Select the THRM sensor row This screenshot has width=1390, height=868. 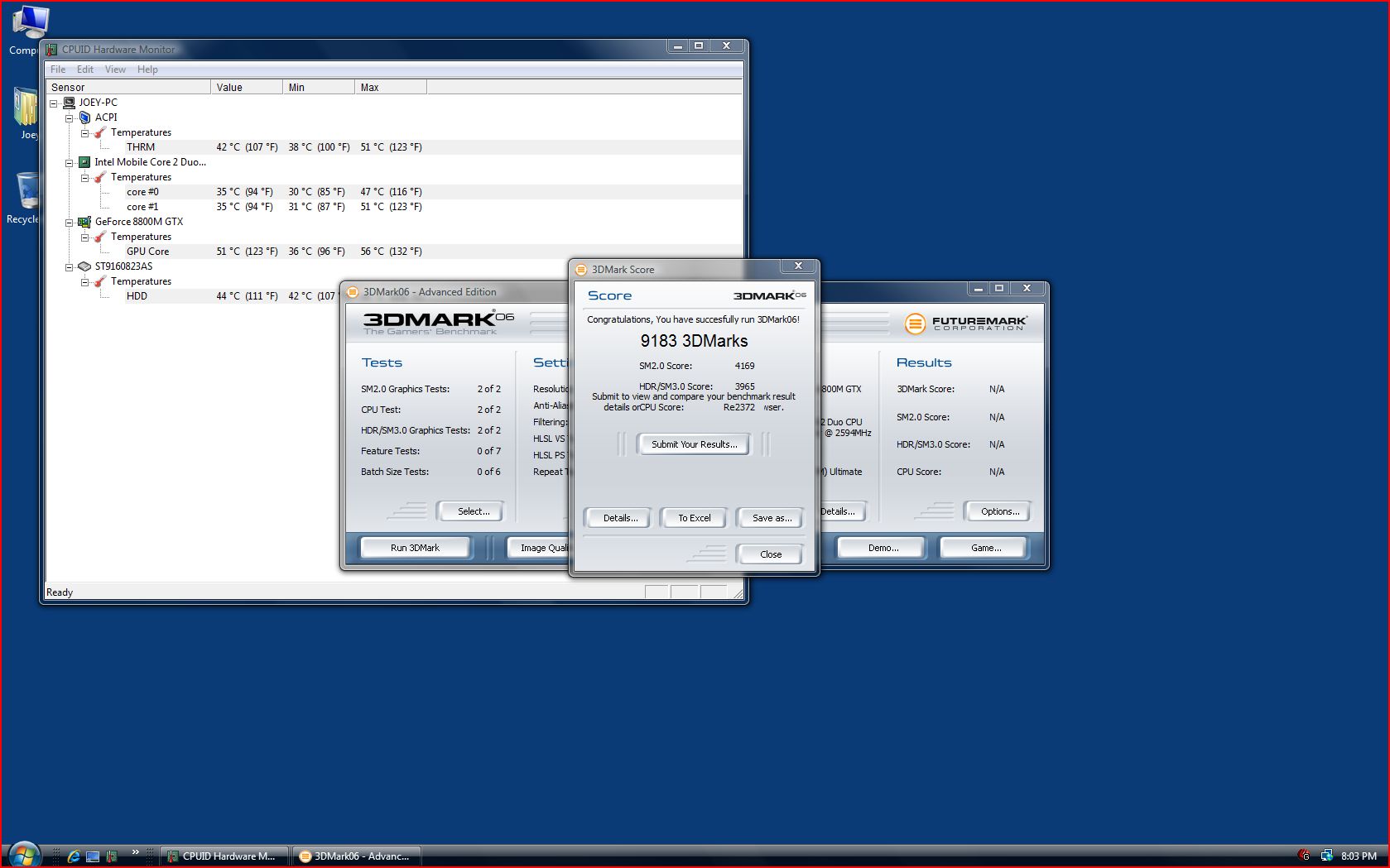(393, 147)
